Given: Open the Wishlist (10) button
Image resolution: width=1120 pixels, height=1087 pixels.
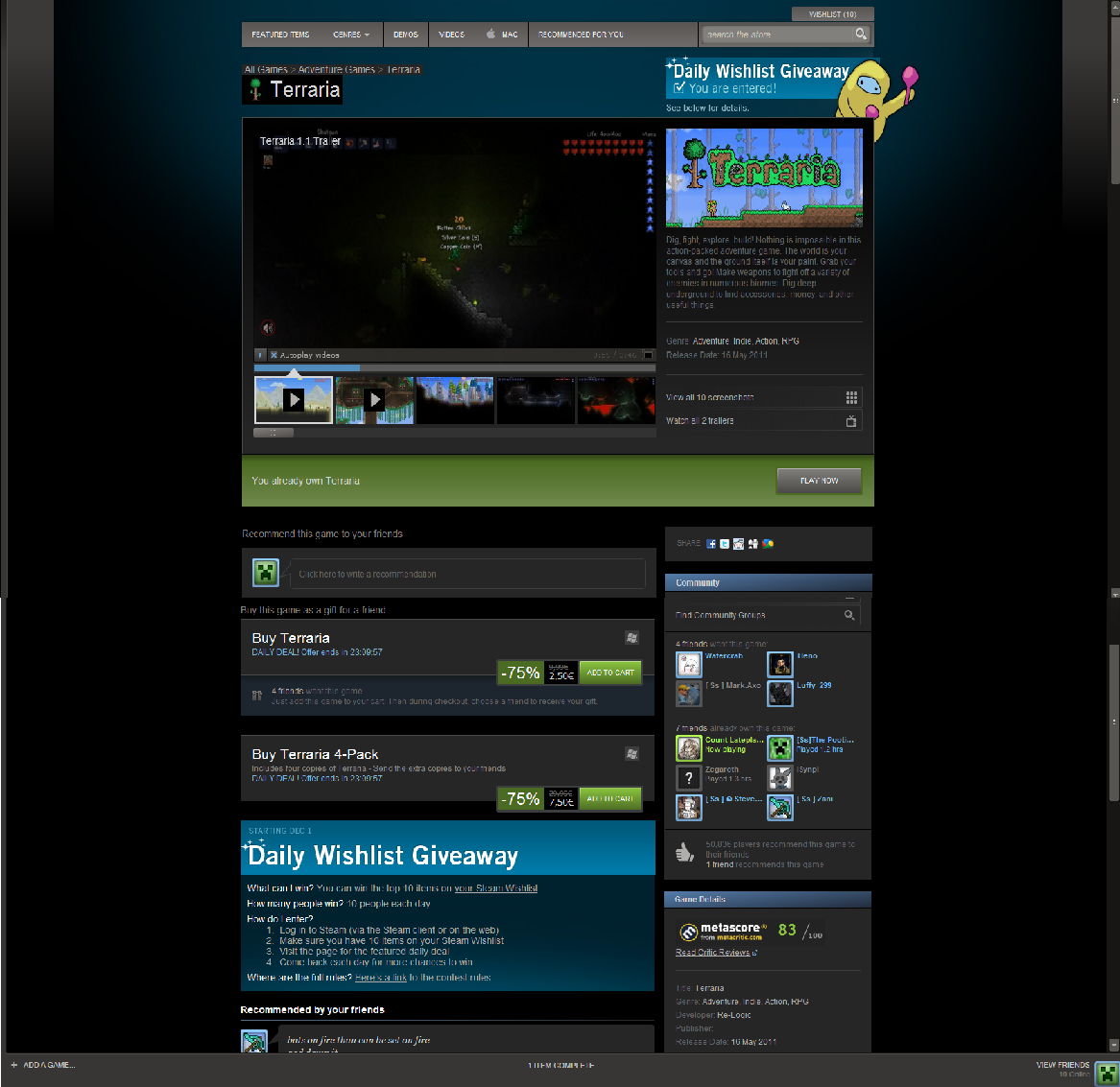Looking at the screenshot, I should tap(832, 14).
